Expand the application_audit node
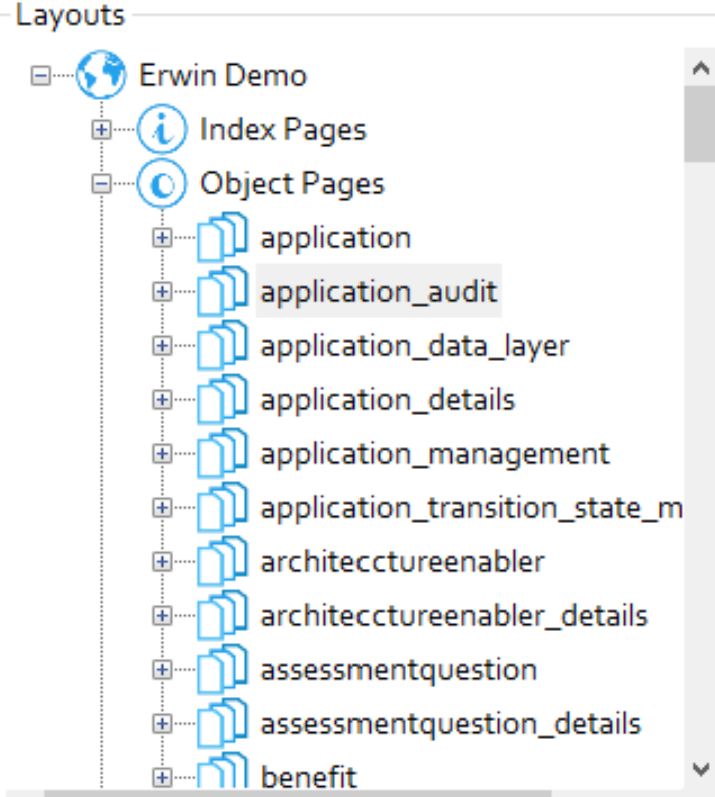 (162, 292)
